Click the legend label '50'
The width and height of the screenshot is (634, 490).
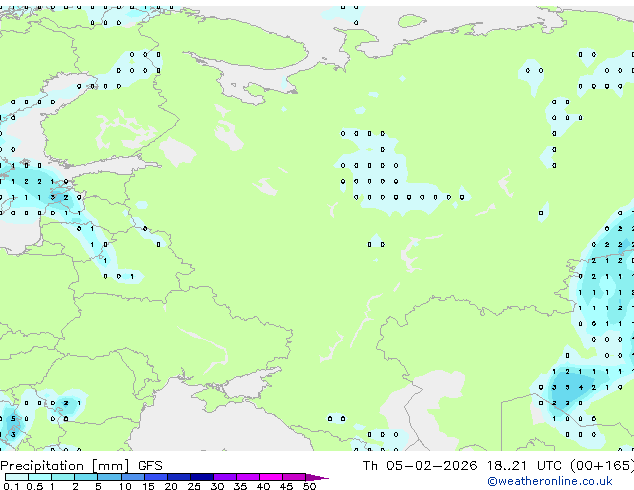tap(309, 486)
